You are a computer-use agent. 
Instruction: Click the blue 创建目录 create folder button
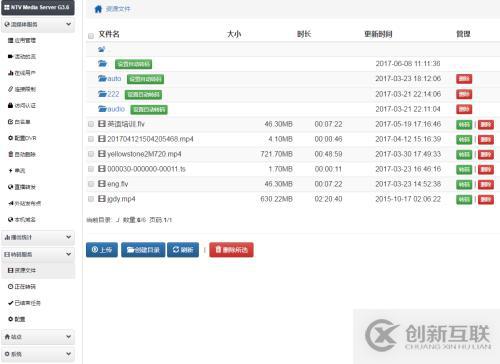[143, 250]
